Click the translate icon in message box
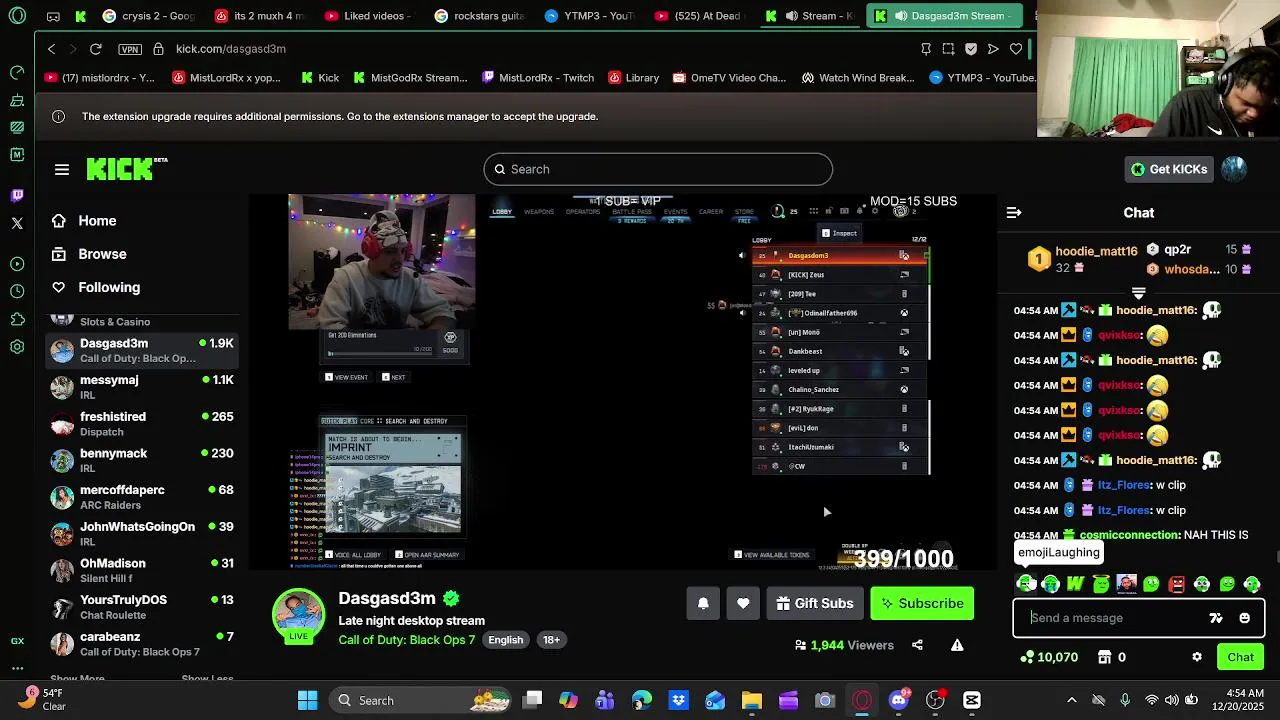 pos(1216,618)
